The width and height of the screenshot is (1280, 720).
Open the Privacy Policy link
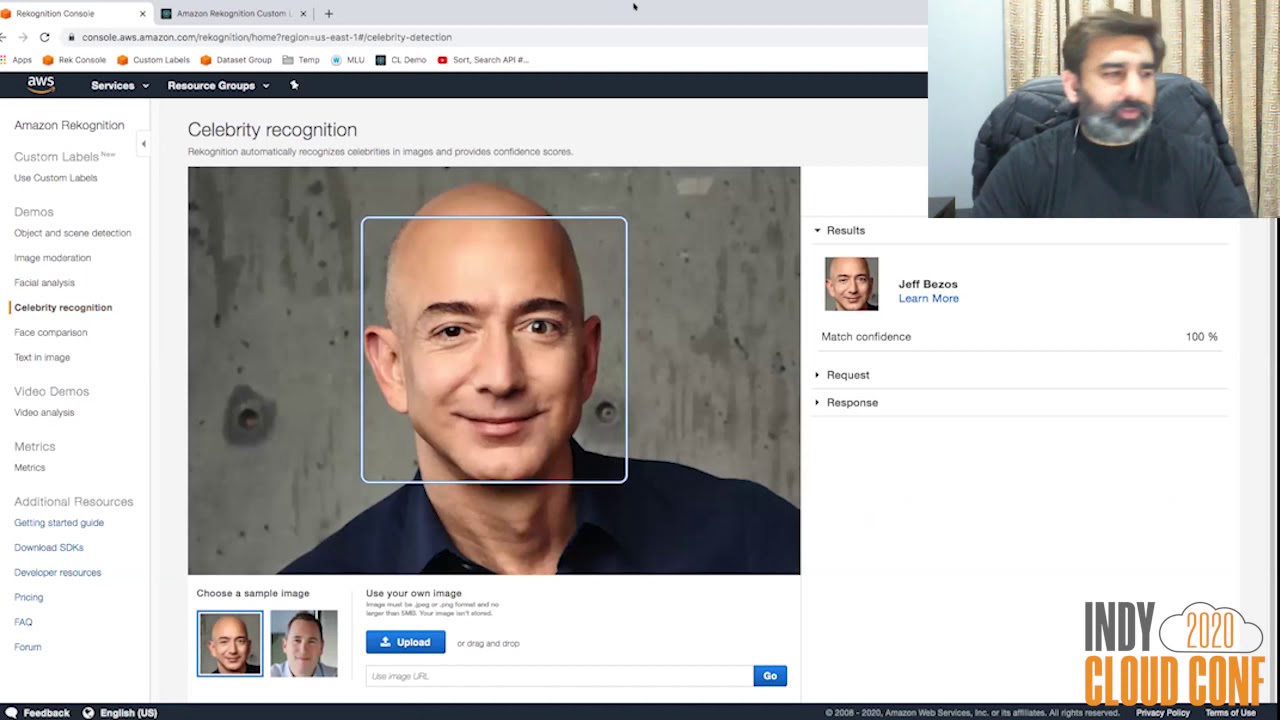click(x=1162, y=713)
